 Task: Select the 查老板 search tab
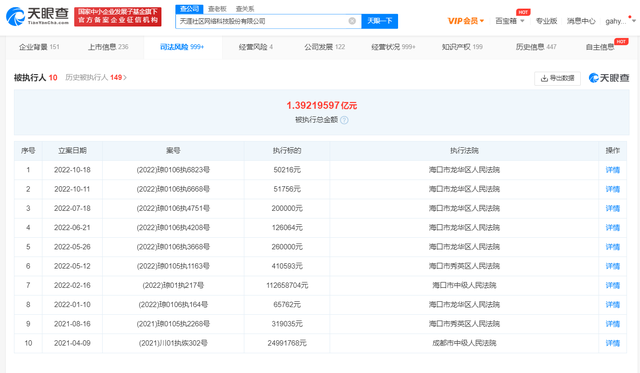click(x=217, y=9)
